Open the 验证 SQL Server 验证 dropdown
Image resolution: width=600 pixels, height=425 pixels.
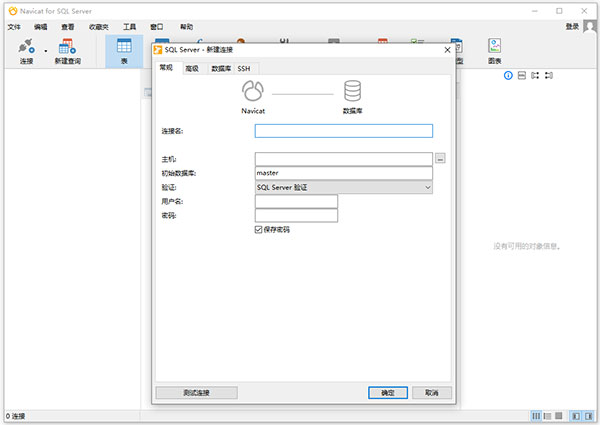(344, 187)
